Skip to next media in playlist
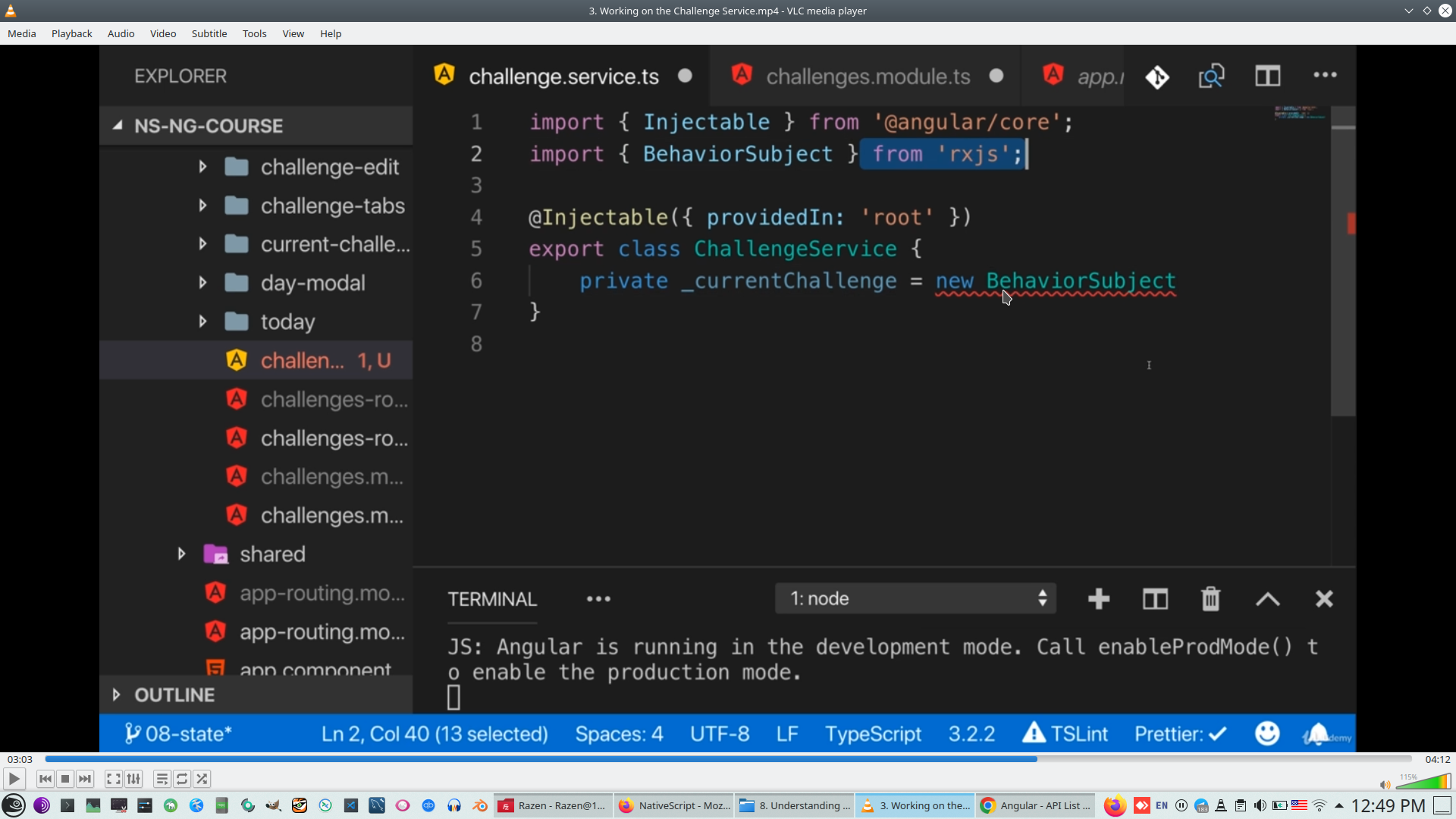 point(85,779)
